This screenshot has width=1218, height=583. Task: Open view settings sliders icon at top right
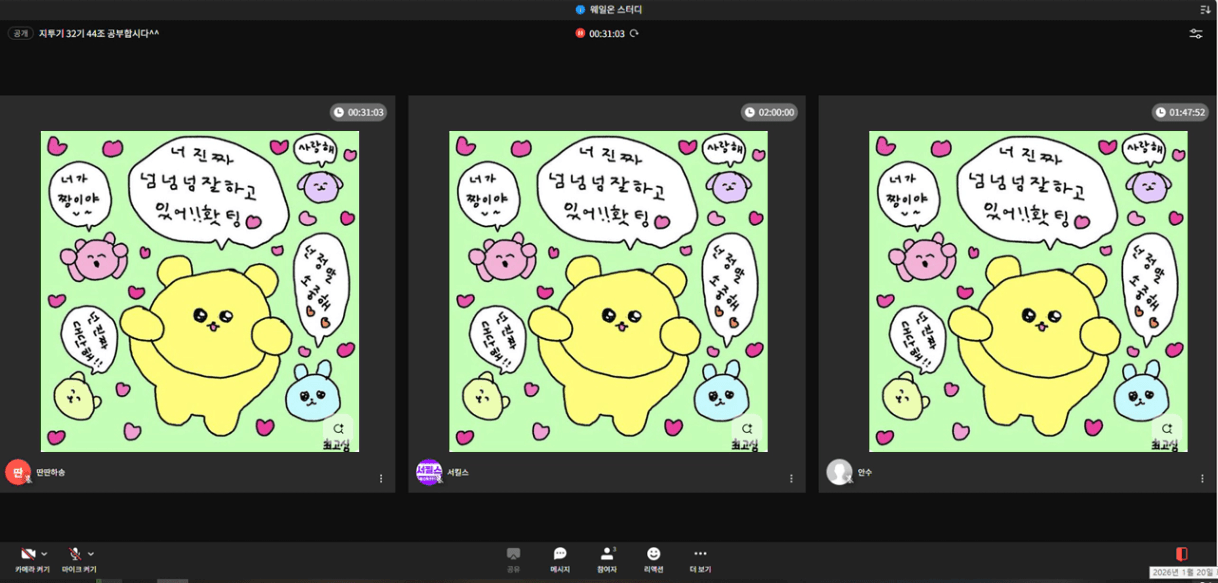tap(1196, 34)
